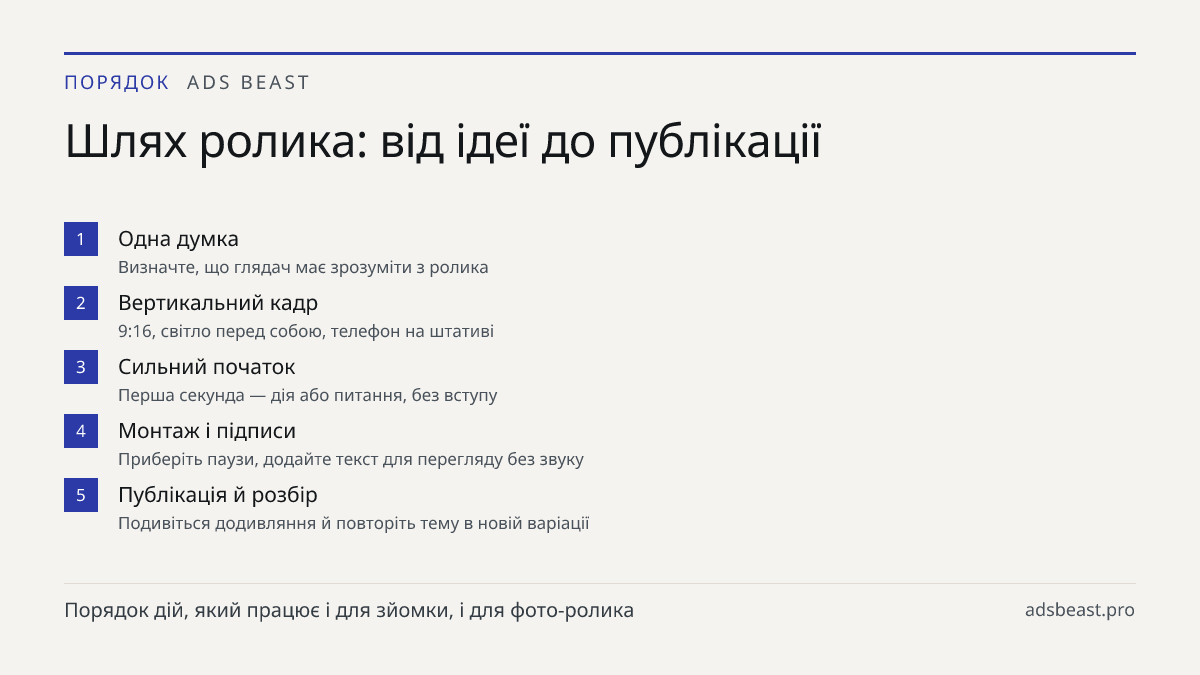Click the ADS BEAST brand label
1200x675 pixels.
tap(249, 83)
